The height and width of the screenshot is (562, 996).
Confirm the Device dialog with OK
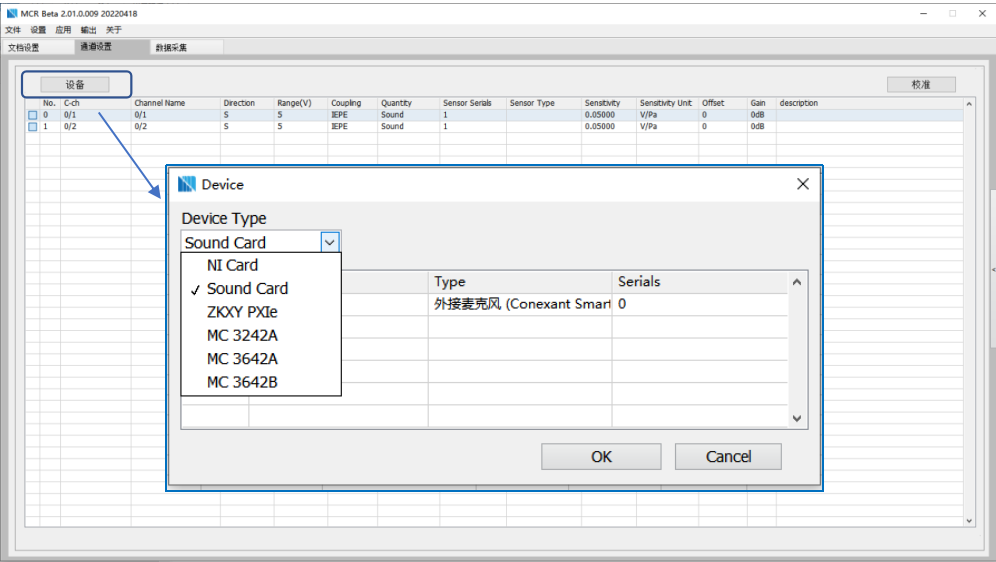tap(601, 456)
